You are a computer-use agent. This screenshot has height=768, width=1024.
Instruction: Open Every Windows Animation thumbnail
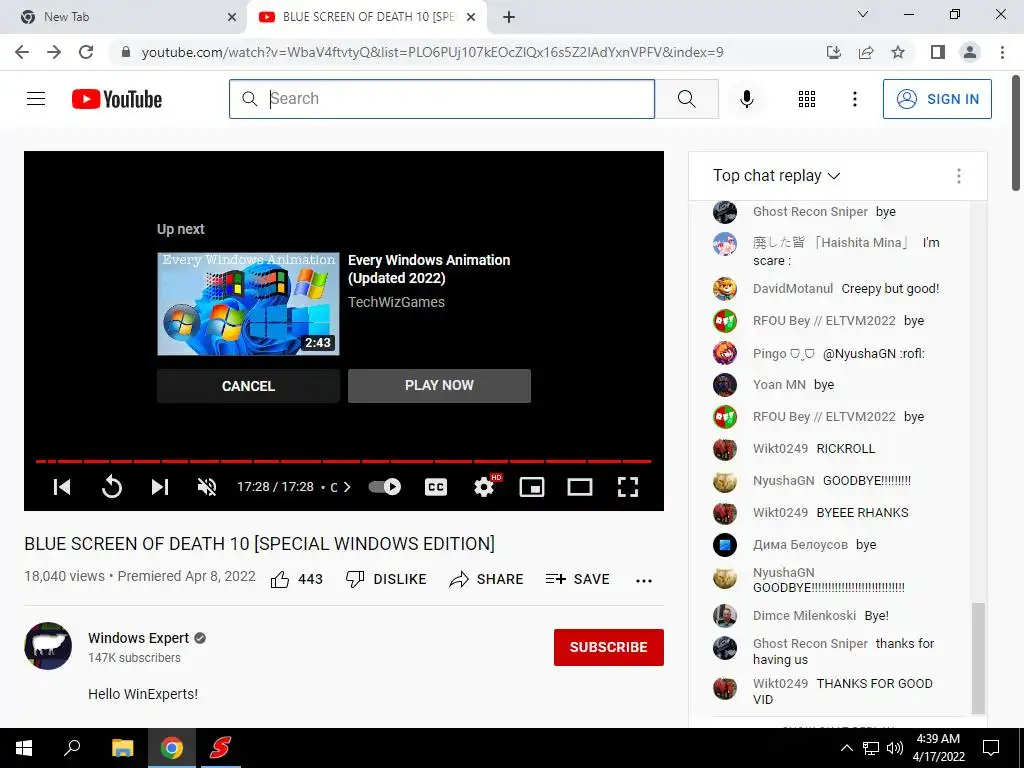(248, 304)
